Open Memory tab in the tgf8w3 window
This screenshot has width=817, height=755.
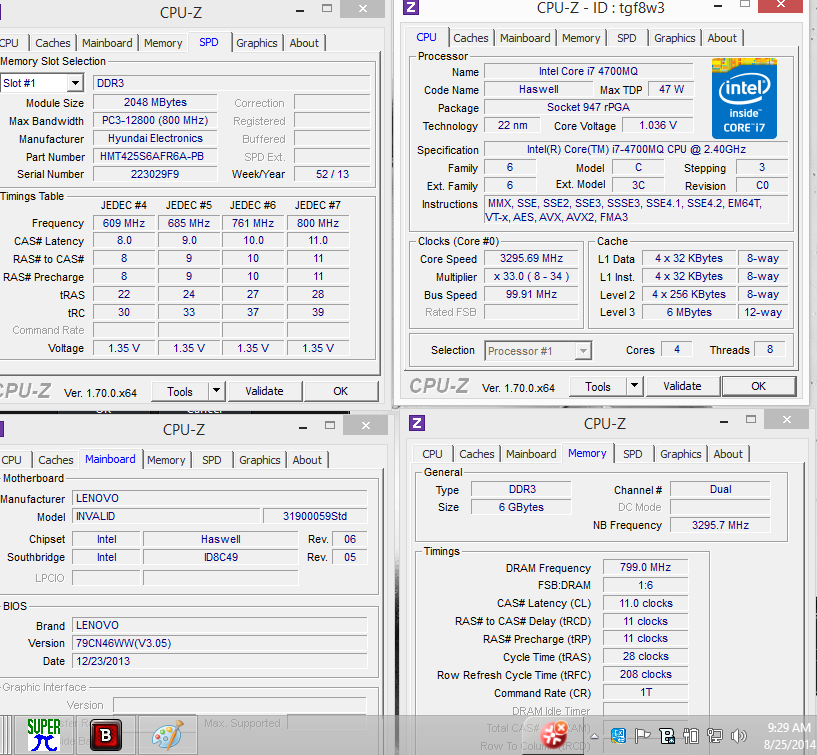(x=581, y=38)
